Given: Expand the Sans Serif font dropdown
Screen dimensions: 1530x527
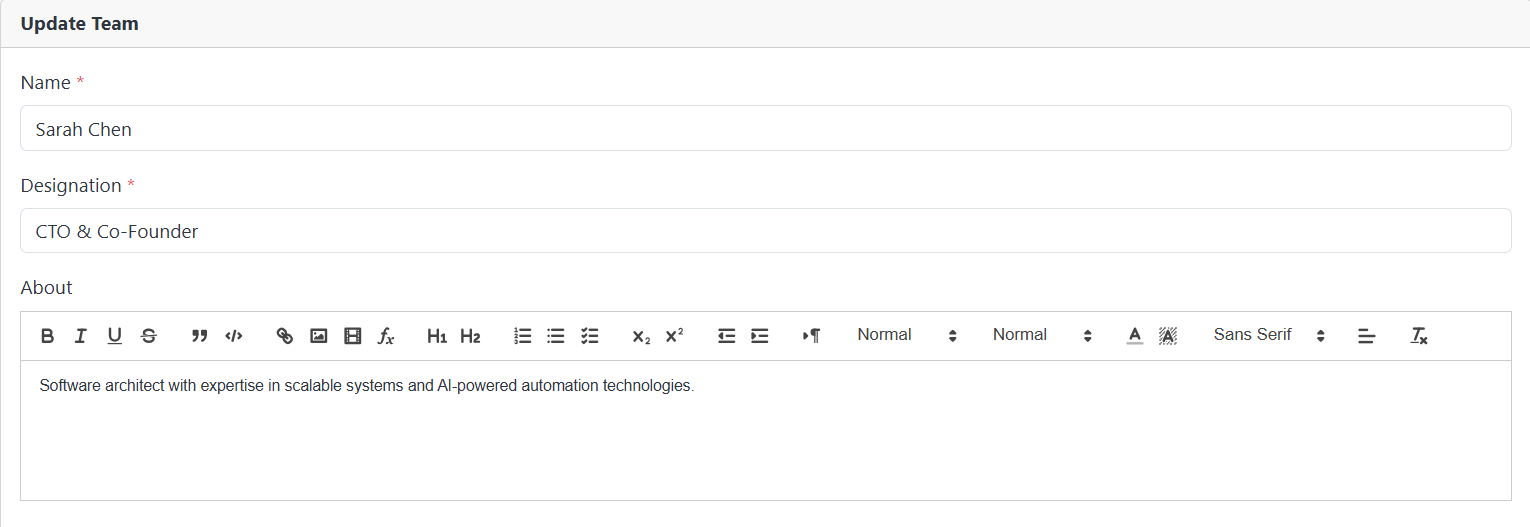Looking at the screenshot, I should [x=1269, y=335].
